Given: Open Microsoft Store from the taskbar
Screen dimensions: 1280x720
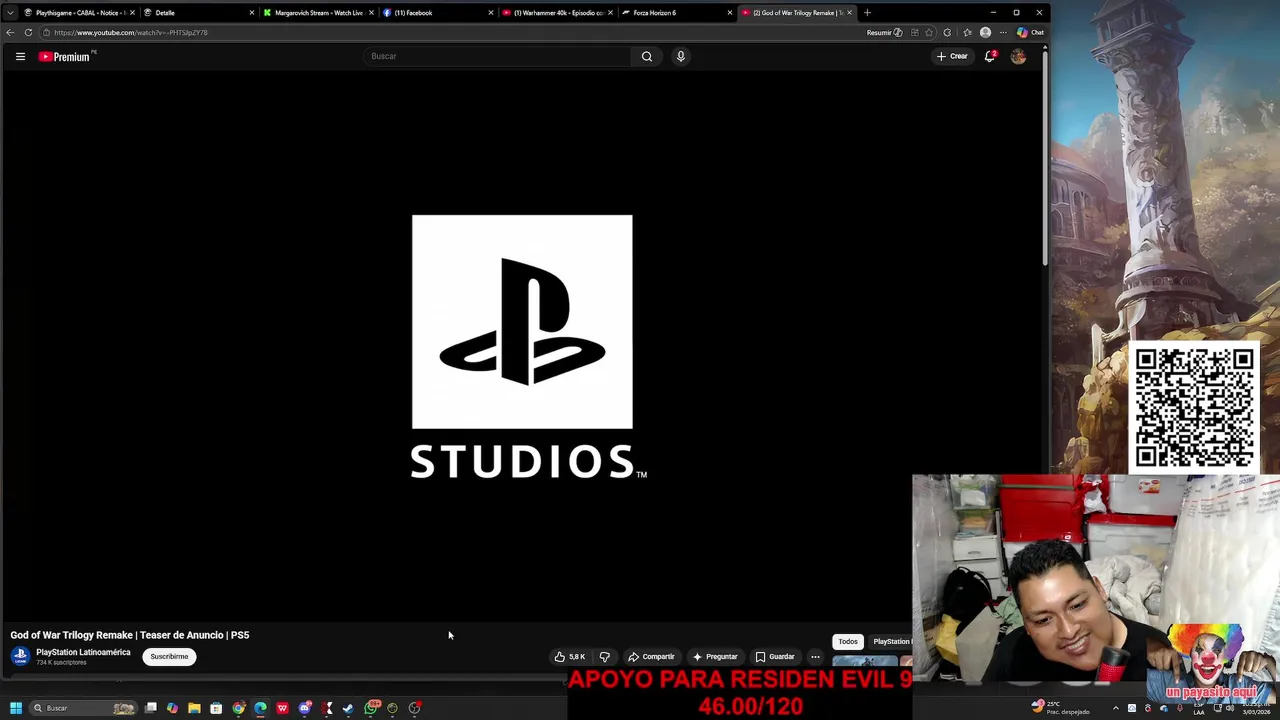Looking at the screenshot, I should click(216, 708).
